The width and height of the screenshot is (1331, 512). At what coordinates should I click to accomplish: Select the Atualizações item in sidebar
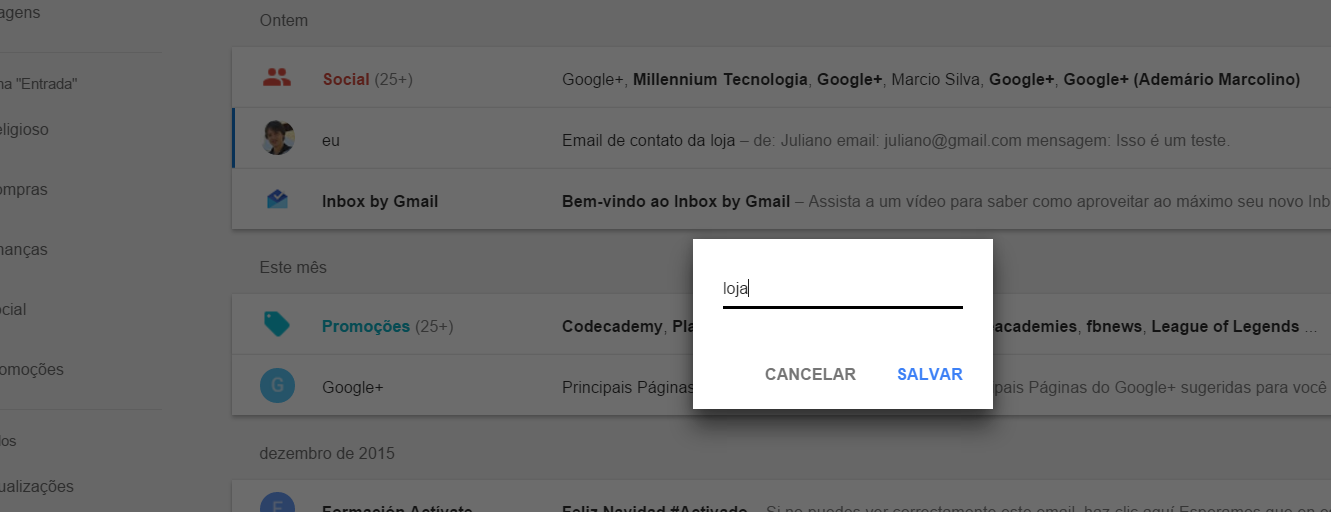click(37, 487)
